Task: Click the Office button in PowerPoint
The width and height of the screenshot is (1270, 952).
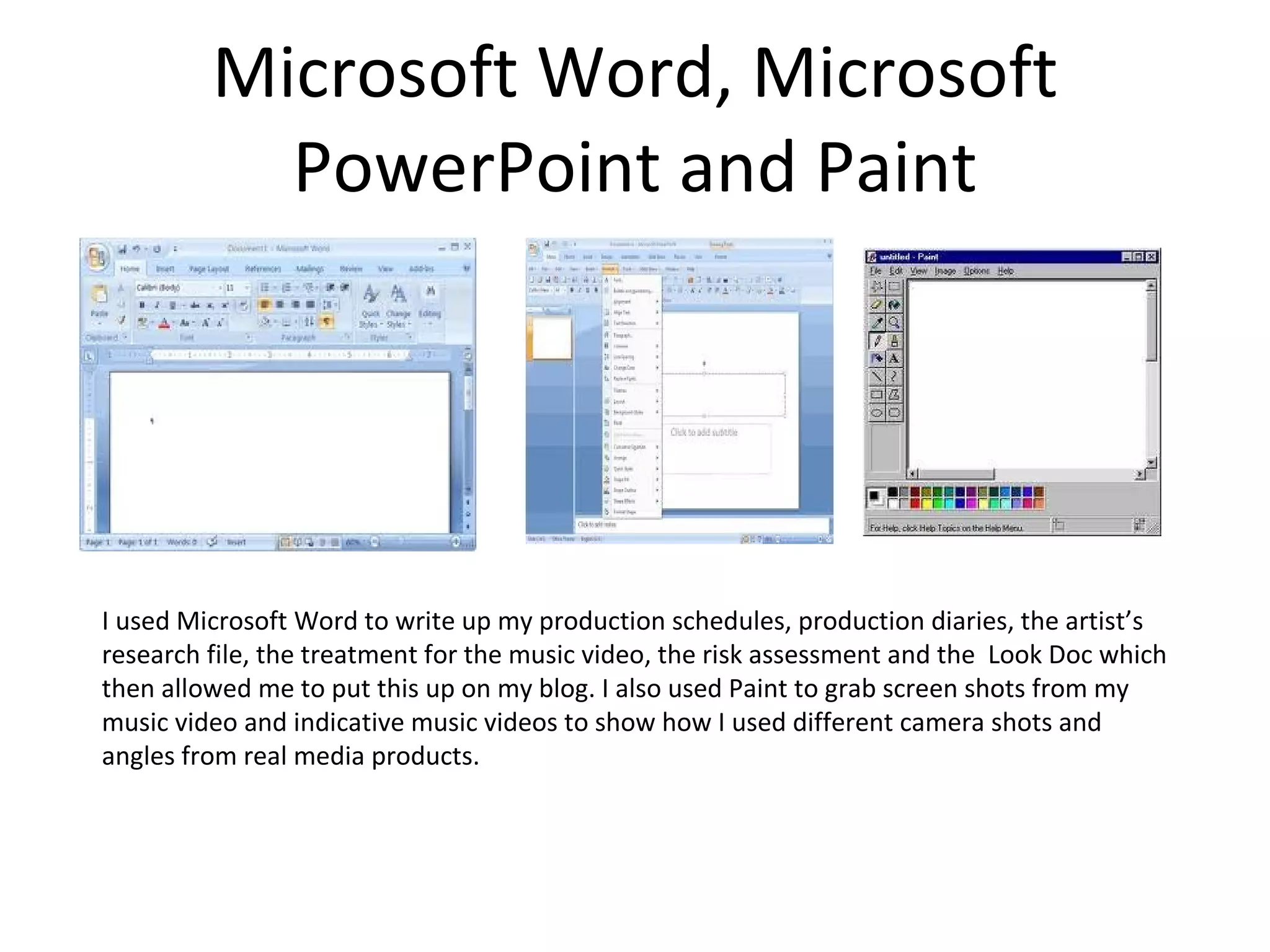Action: coord(533,249)
